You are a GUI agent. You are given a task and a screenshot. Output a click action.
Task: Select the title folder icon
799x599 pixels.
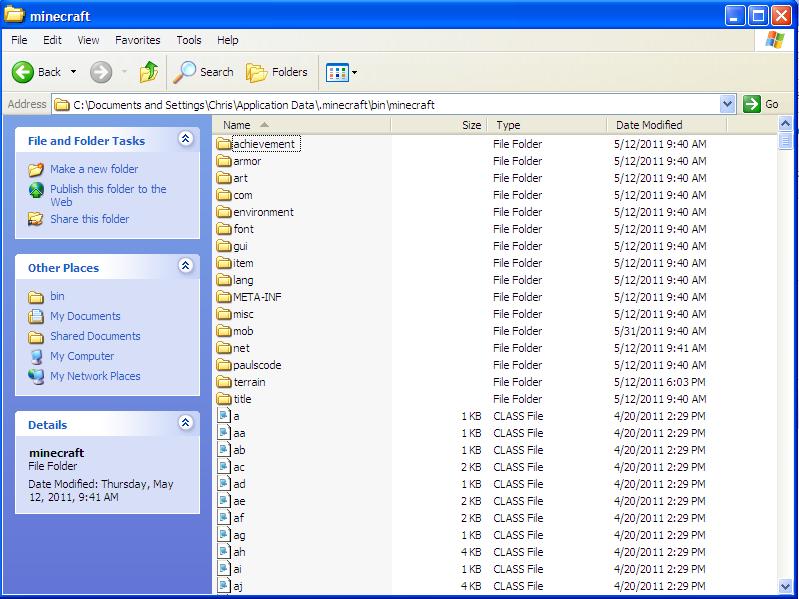pos(224,399)
